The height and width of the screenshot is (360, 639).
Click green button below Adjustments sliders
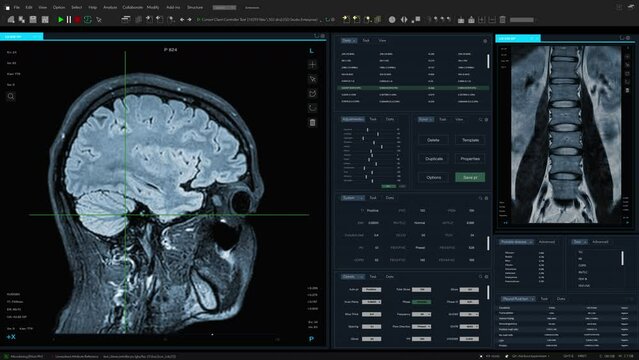388,186
